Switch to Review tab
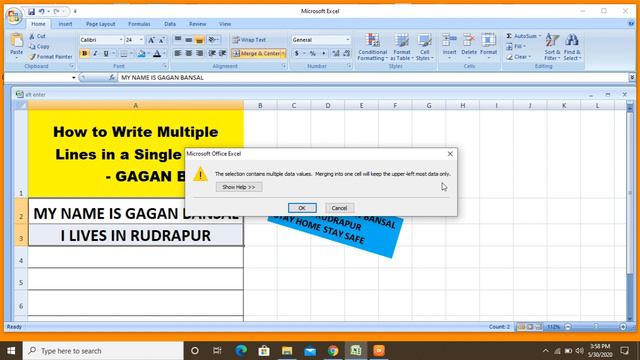Viewport: 640px width, 360px height. pos(198,24)
